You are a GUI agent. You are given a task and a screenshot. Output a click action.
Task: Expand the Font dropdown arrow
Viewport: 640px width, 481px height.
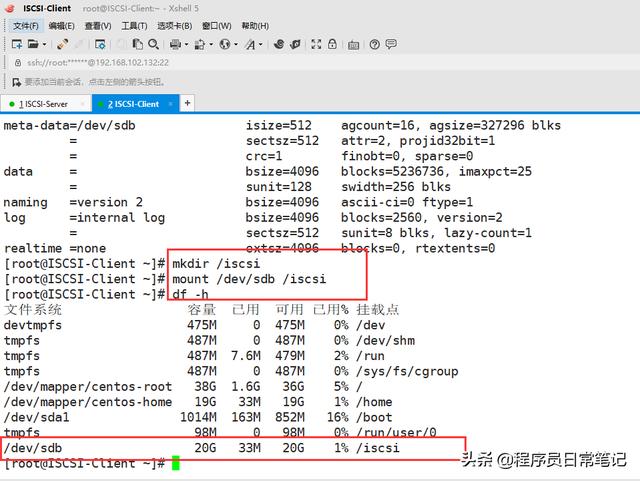(x=260, y=44)
